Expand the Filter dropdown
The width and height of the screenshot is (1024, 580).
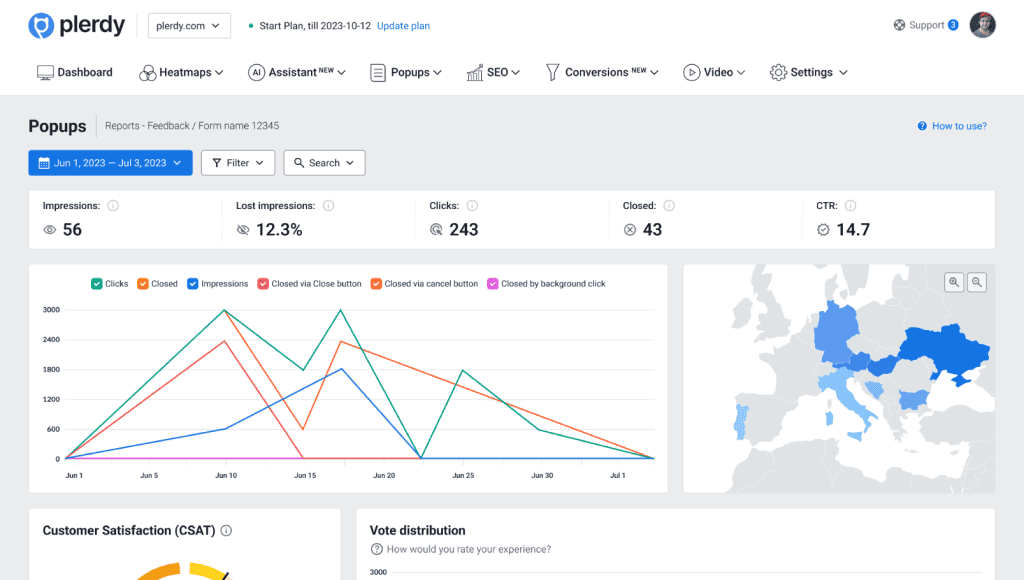tap(238, 162)
